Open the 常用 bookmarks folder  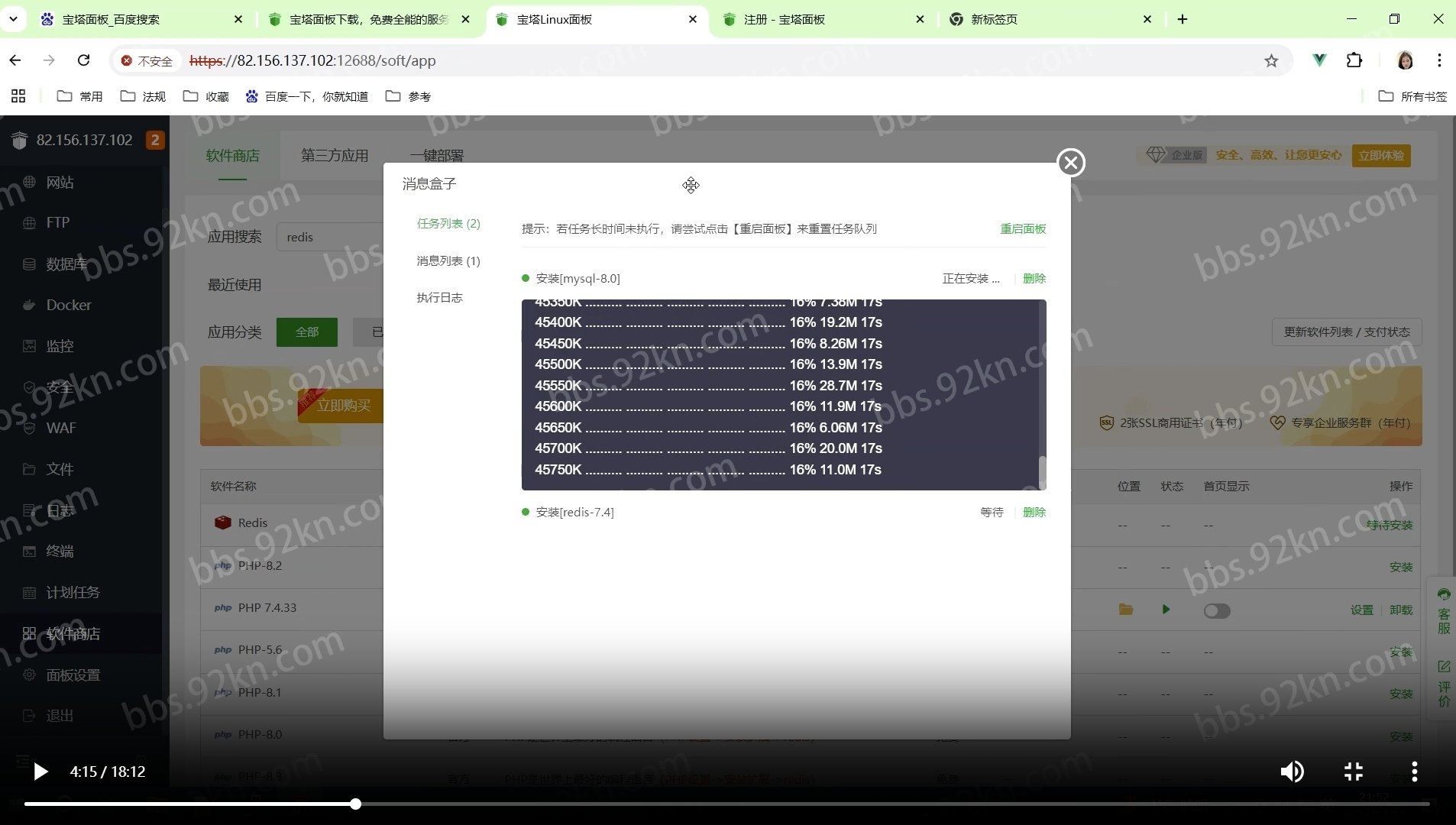79,96
